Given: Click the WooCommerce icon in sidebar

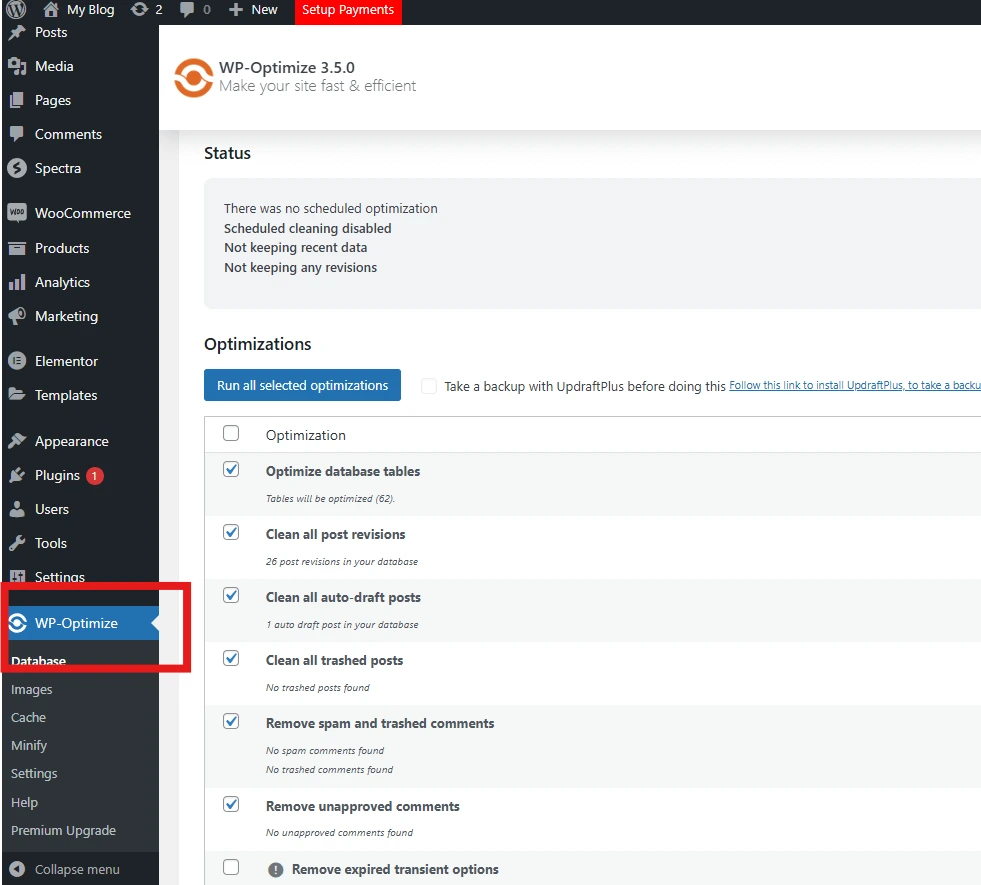Looking at the screenshot, I should (x=16, y=213).
